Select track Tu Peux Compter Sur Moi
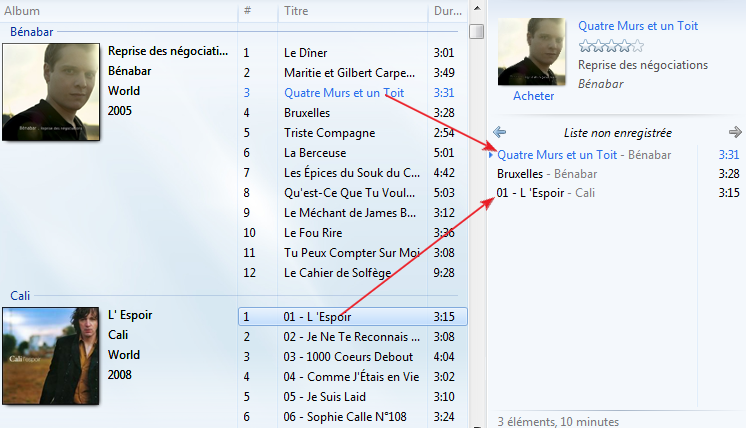 pyautogui.click(x=353, y=253)
